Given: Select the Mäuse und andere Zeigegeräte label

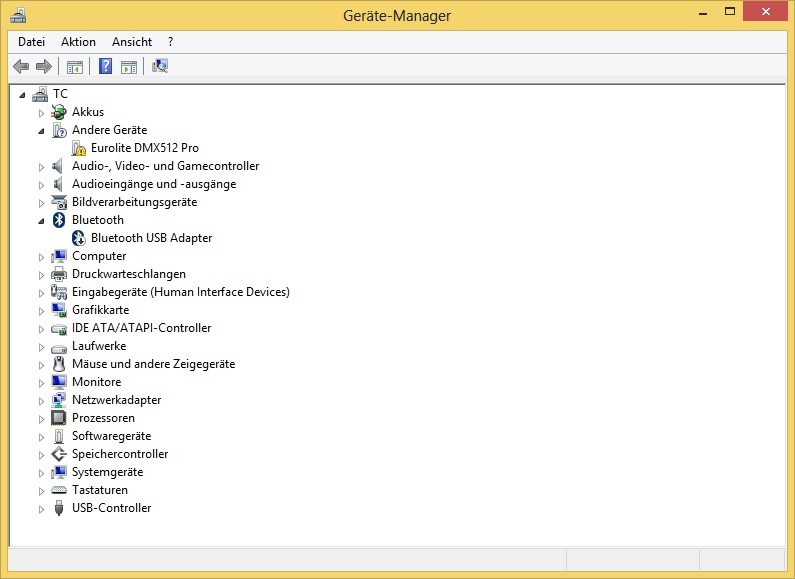Looking at the screenshot, I should [x=154, y=364].
